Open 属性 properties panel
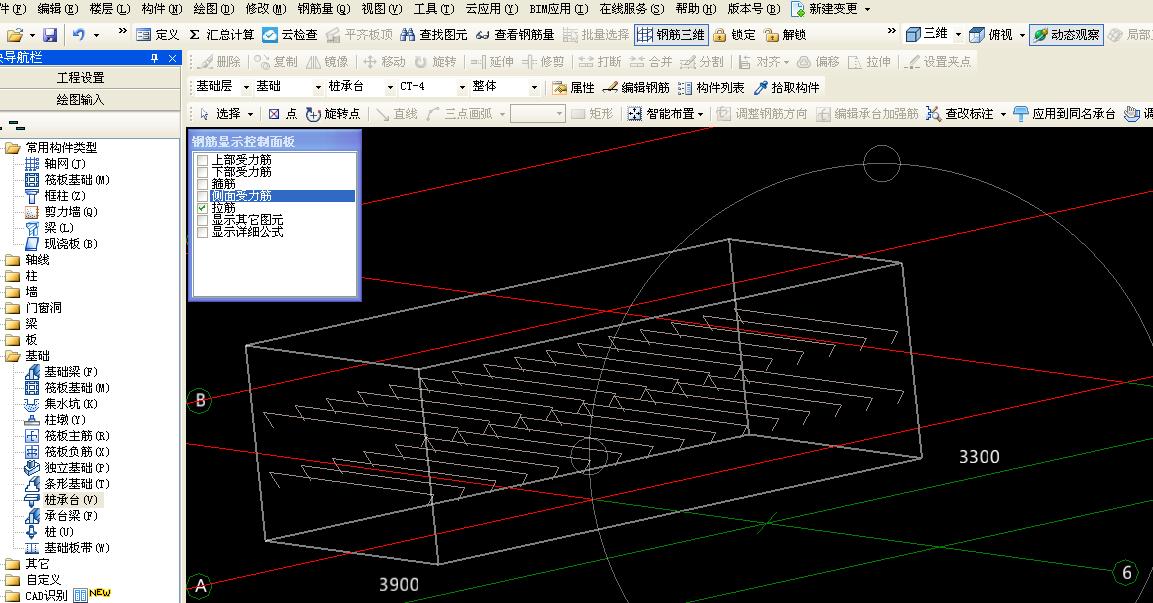 point(574,88)
